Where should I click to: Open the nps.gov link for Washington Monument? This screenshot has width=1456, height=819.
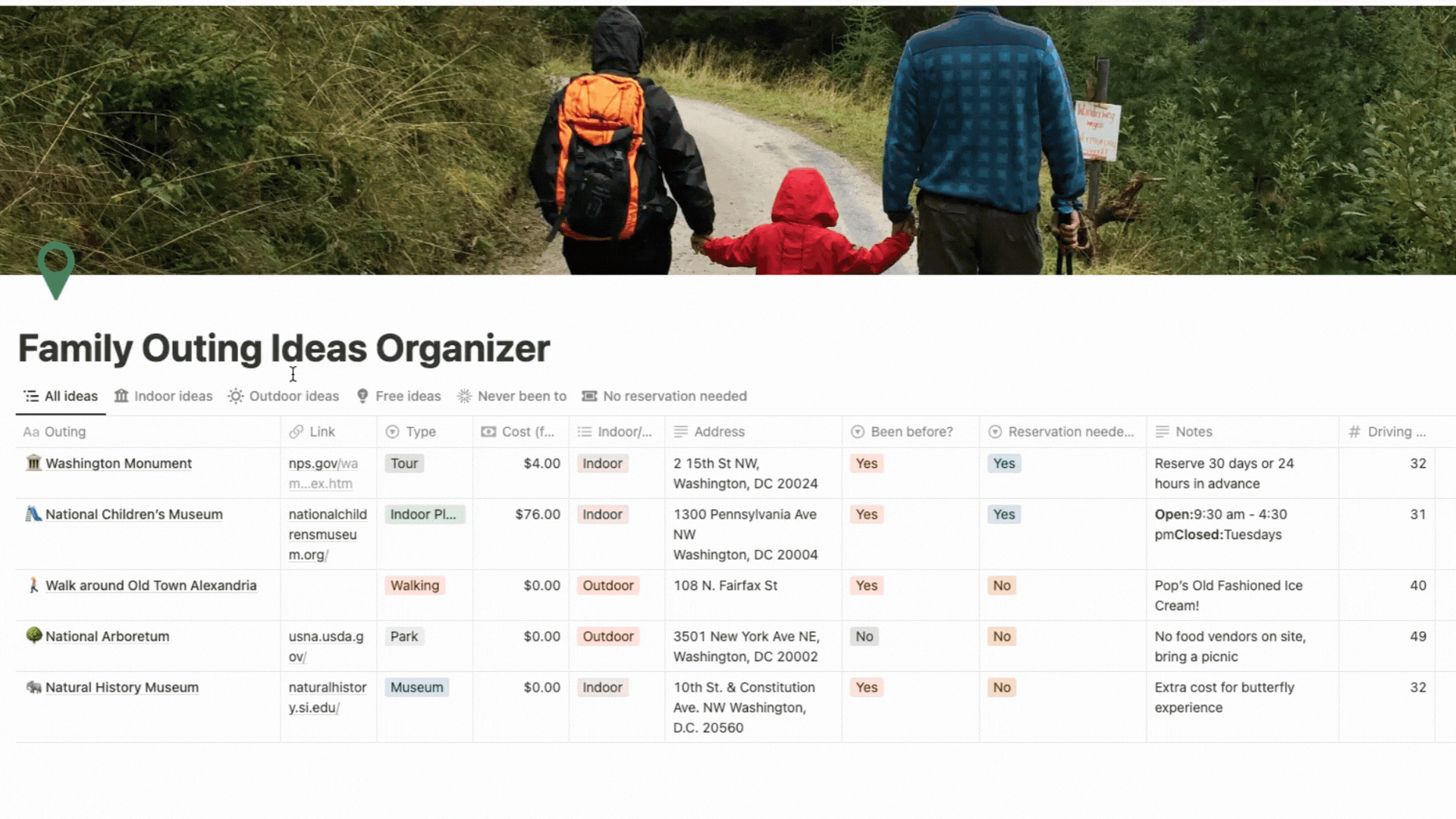click(x=322, y=472)
